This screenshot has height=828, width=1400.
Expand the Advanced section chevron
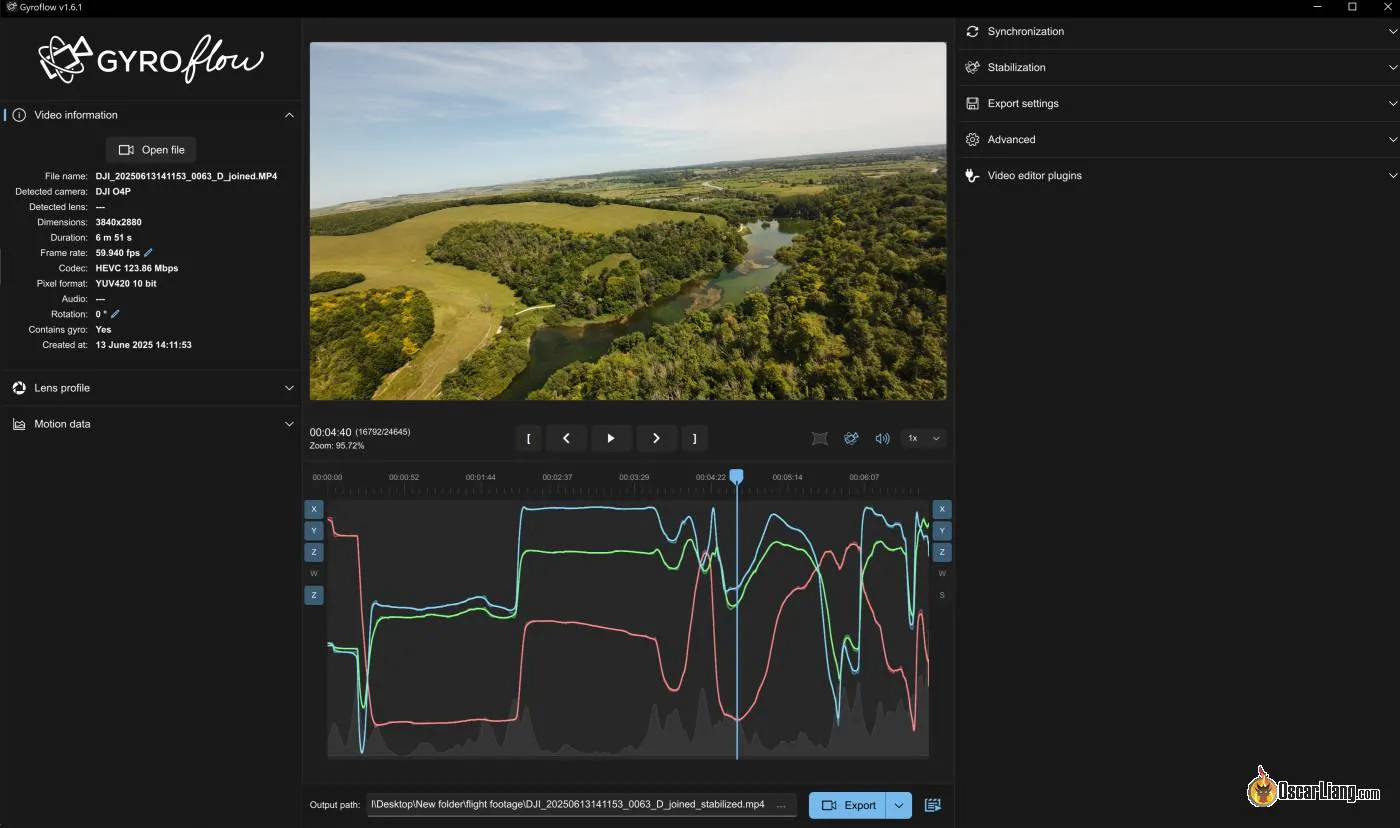(x=1393, y=140)
